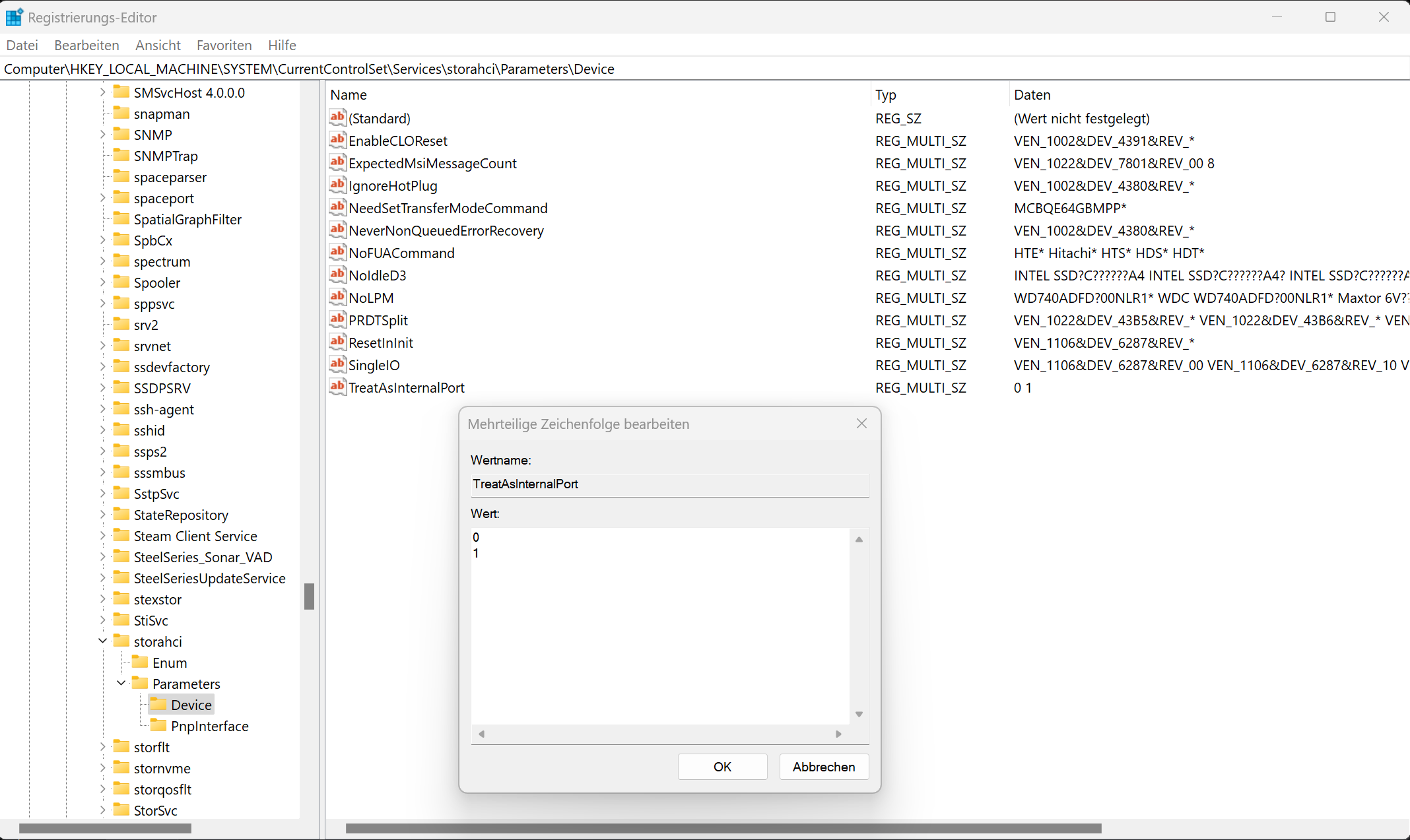Click the NoFUACommand value icon
This screenshot has height=840, width=1410.
click(337, 252)
